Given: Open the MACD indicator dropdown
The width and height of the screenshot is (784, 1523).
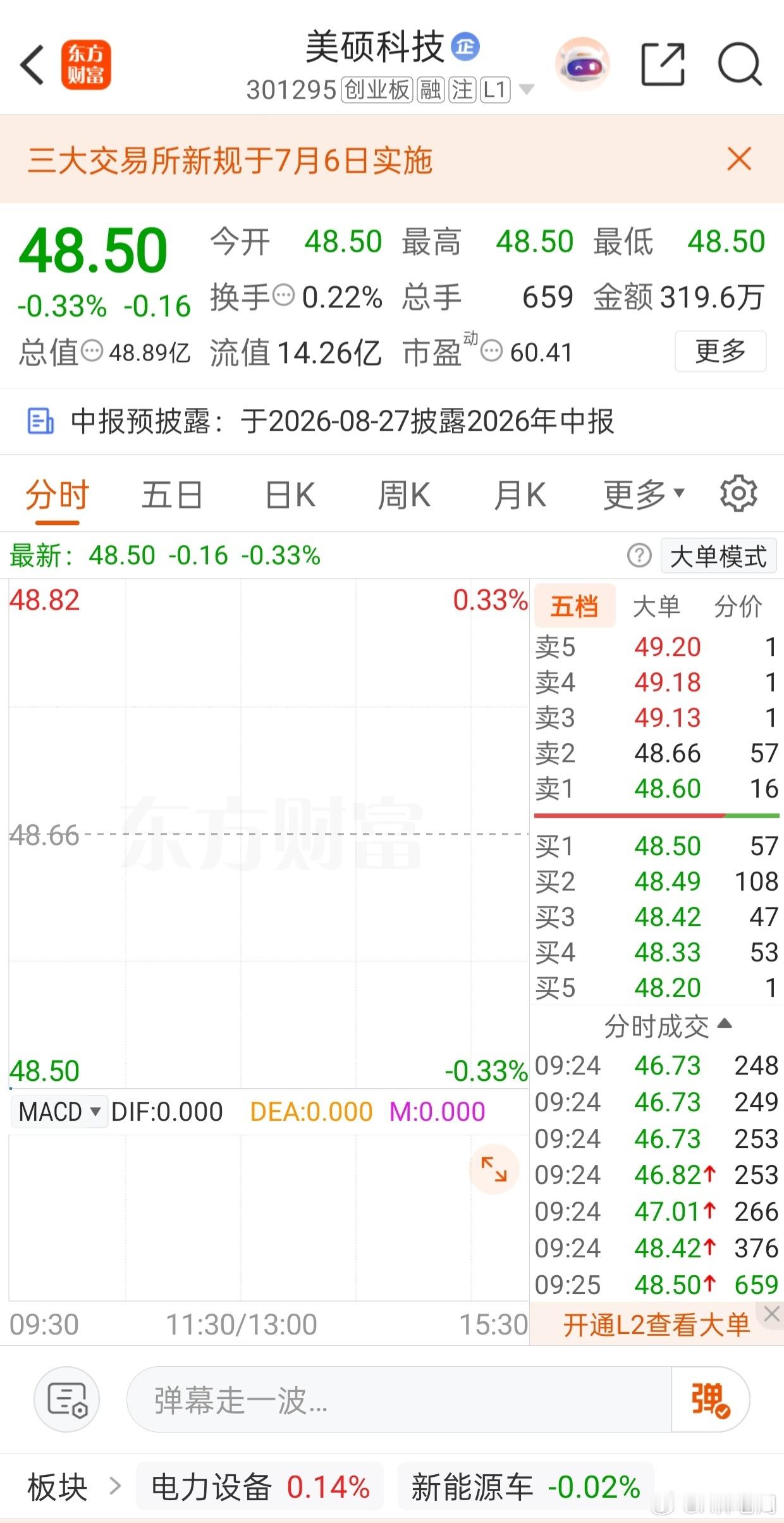Looking at the screenshot, I should [x=59, y=1111].
